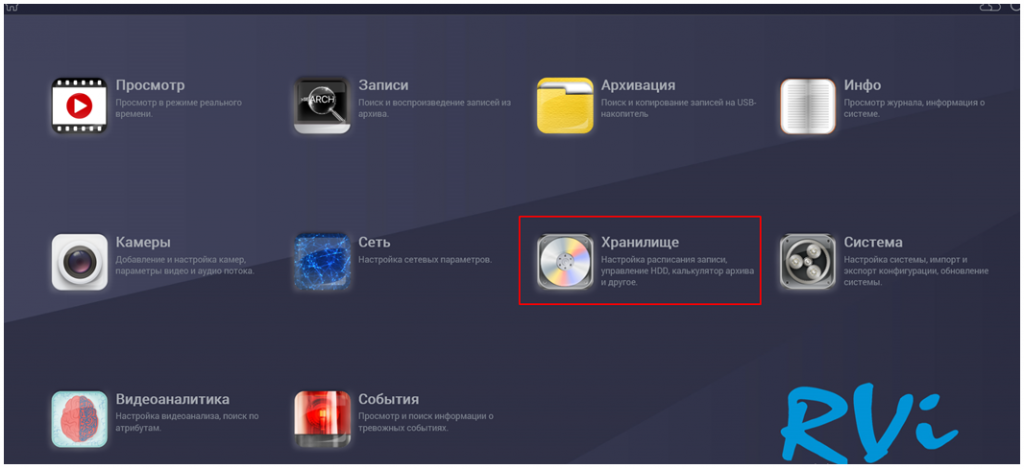Click the yellow Архивация folder icon
This screenshot has width=1024, height=469.
(565, 105)
